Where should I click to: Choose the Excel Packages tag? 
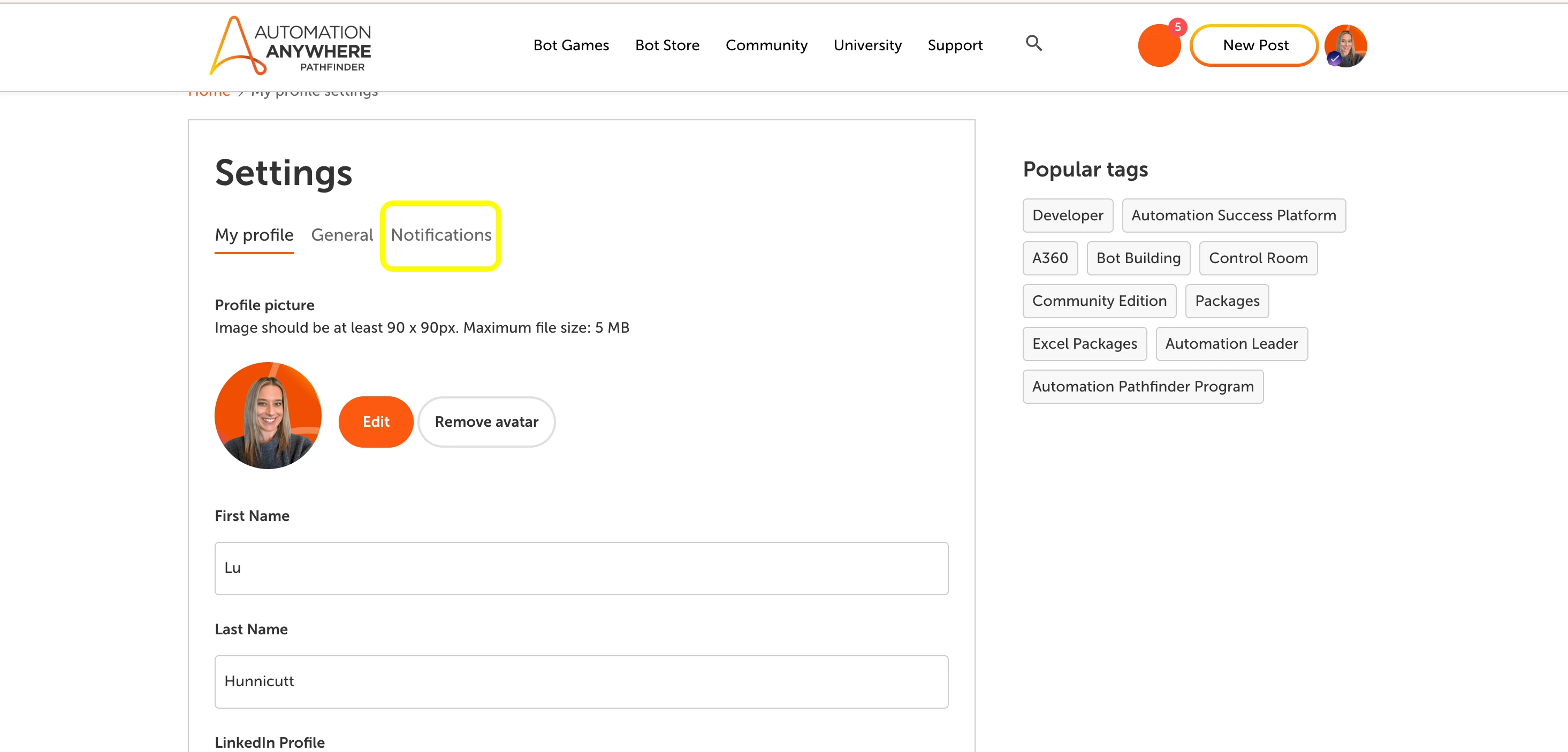1084,344
